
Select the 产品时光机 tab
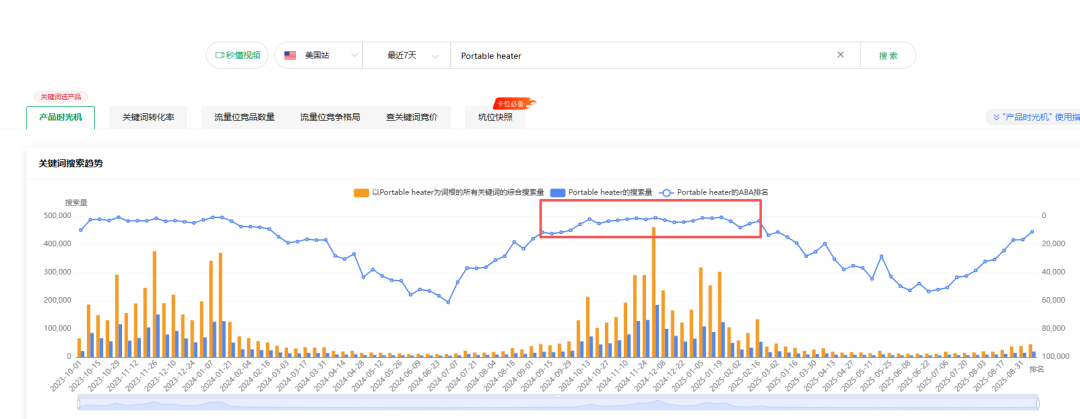coord(61,117)
